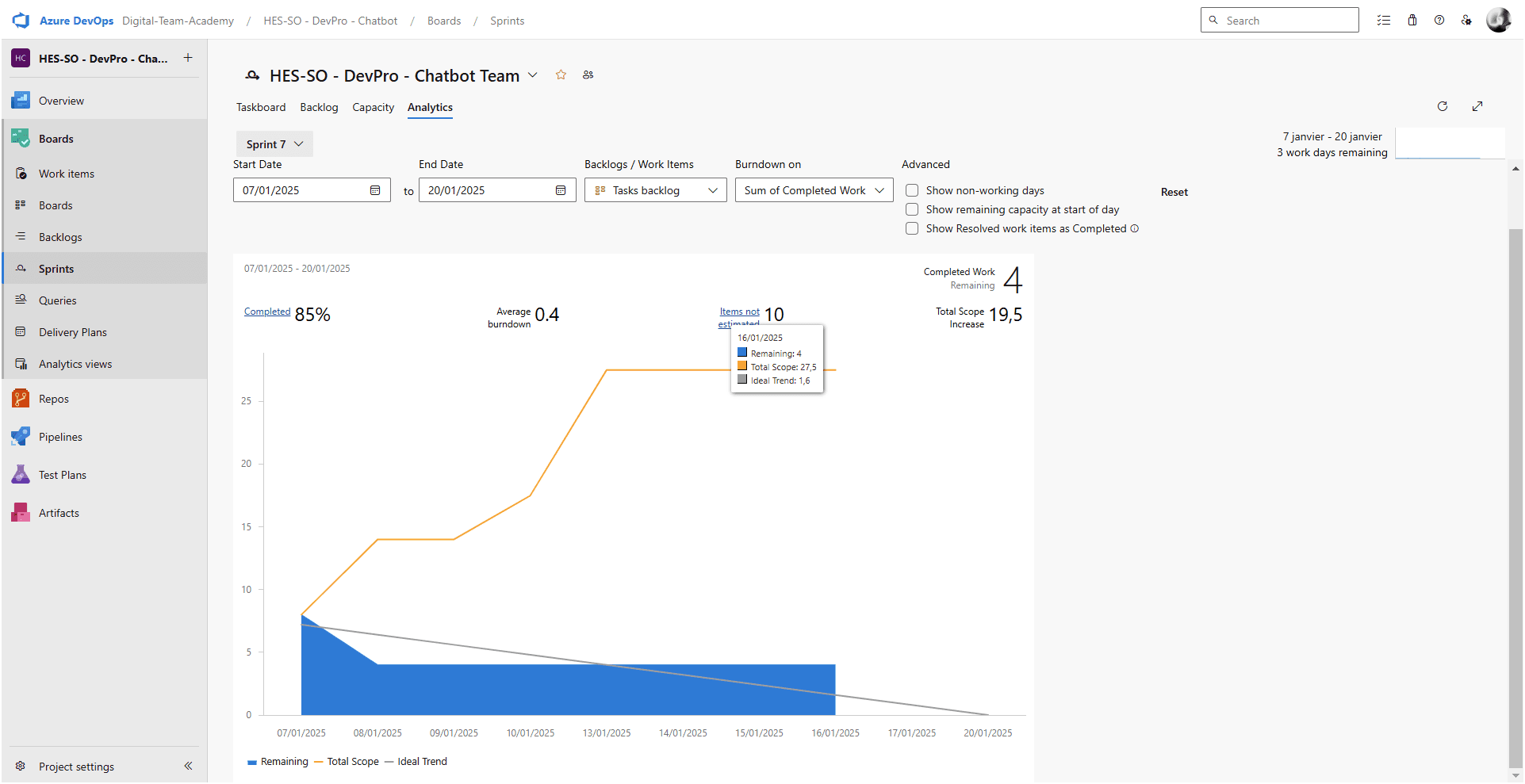Click the 16/01/2025 x-axis label
1525x784 pixels.
pyautogui.click(x=835, y=733)
